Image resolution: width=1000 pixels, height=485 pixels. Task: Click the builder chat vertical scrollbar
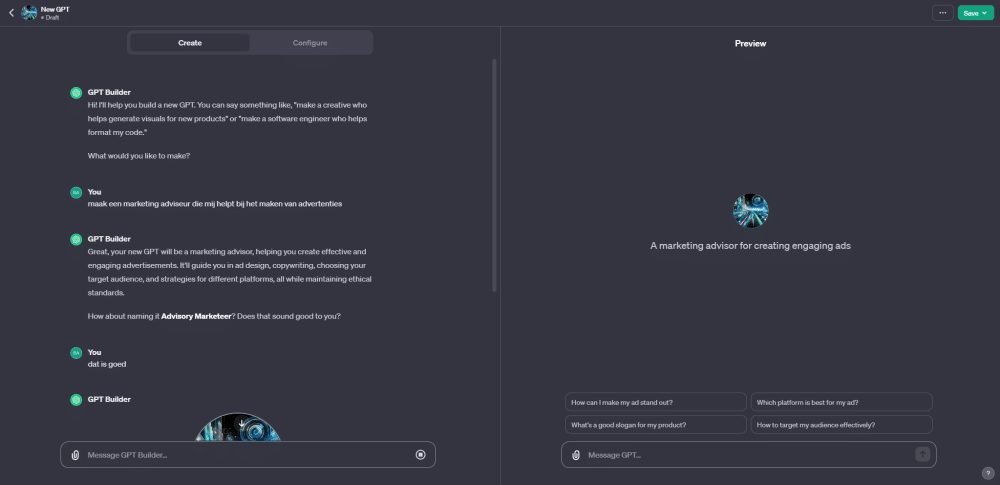pos(494,175)
